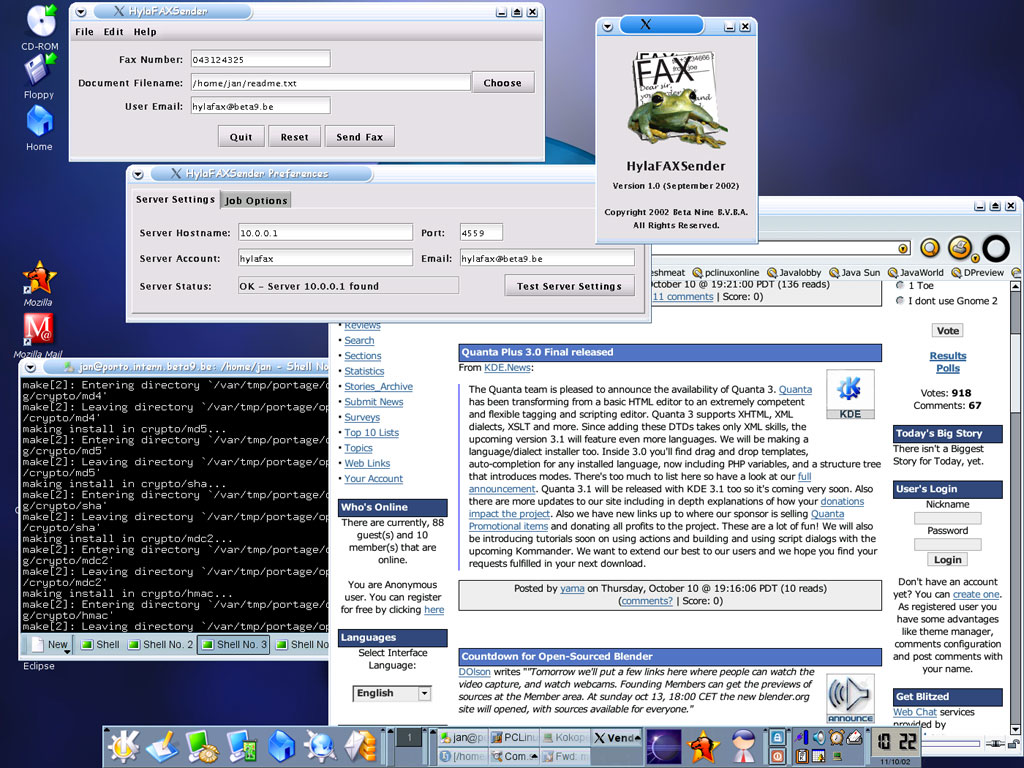Click the magnifier search icon in the browser toolbar
The width and height of the screenshot is (1024, 768).
pos(930,247)
